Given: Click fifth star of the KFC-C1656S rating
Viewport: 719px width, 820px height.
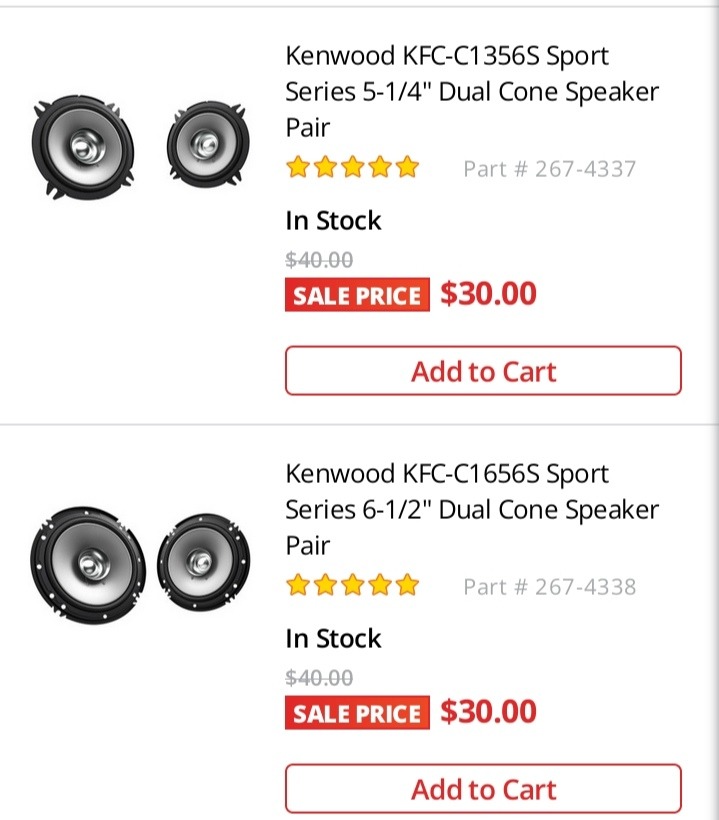Looking at the screenshot, I should [x=407, y=585].
